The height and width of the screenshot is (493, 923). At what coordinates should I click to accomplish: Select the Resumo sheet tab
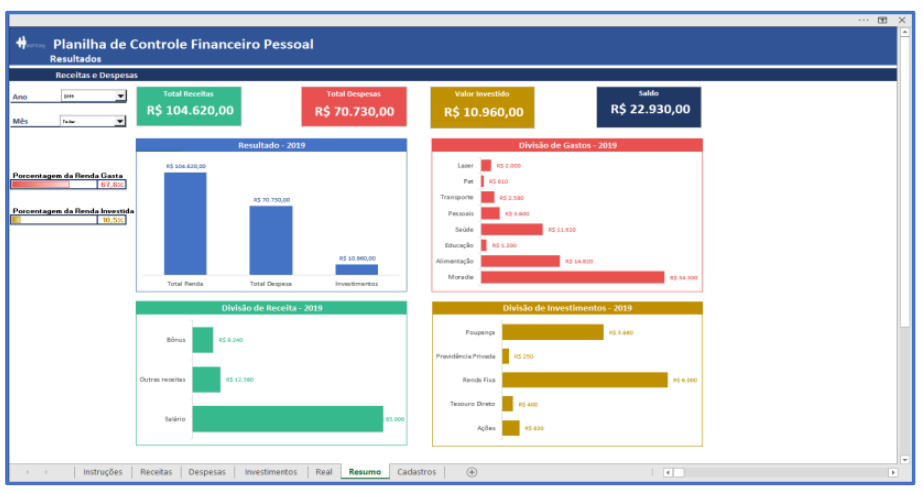(365, 472)
